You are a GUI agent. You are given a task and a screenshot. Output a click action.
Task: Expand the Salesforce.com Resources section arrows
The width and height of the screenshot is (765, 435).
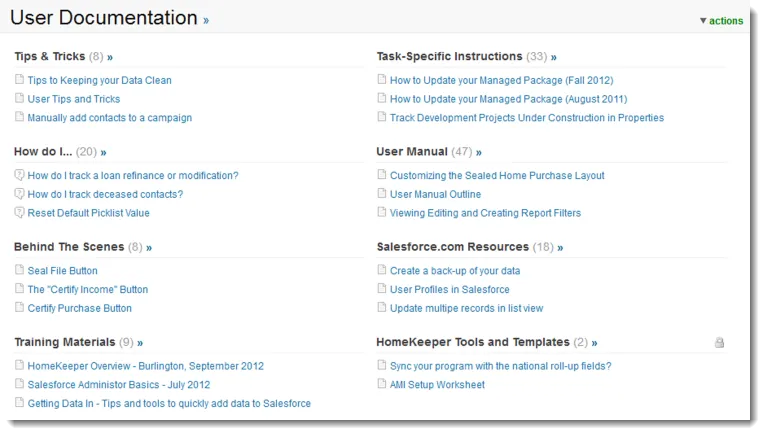pyautogui.click(x=560, y=248)
